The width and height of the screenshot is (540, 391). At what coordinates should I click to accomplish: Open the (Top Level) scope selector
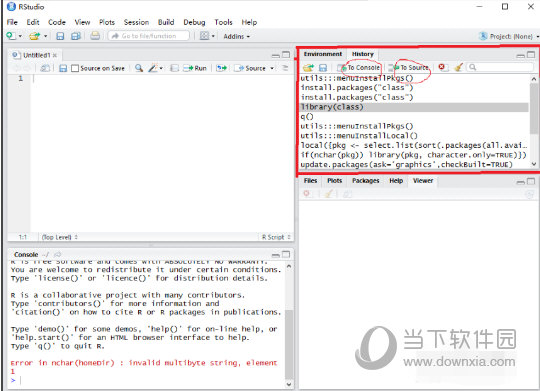click(60, 237)
